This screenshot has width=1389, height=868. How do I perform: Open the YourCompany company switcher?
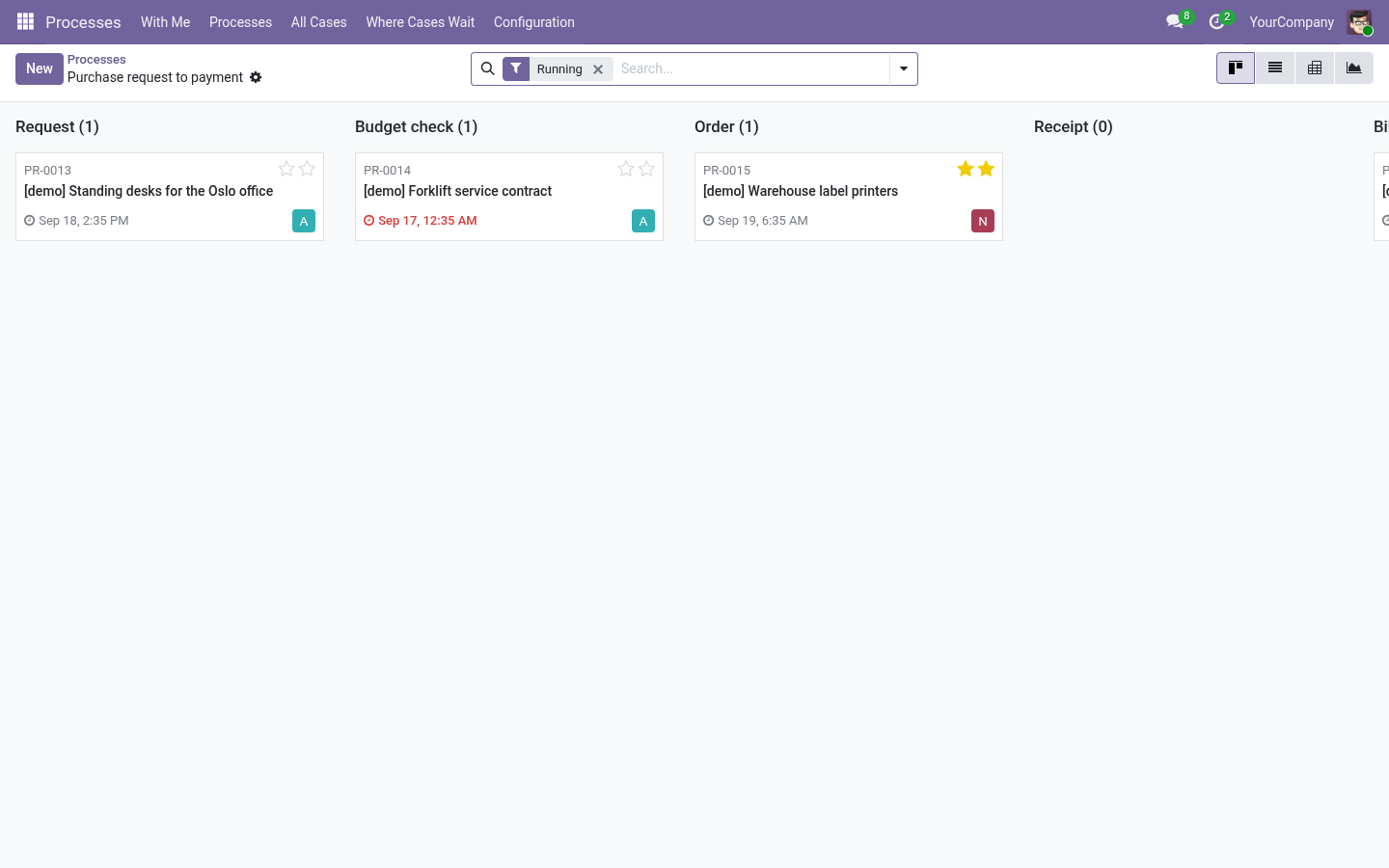[1292, 22]
